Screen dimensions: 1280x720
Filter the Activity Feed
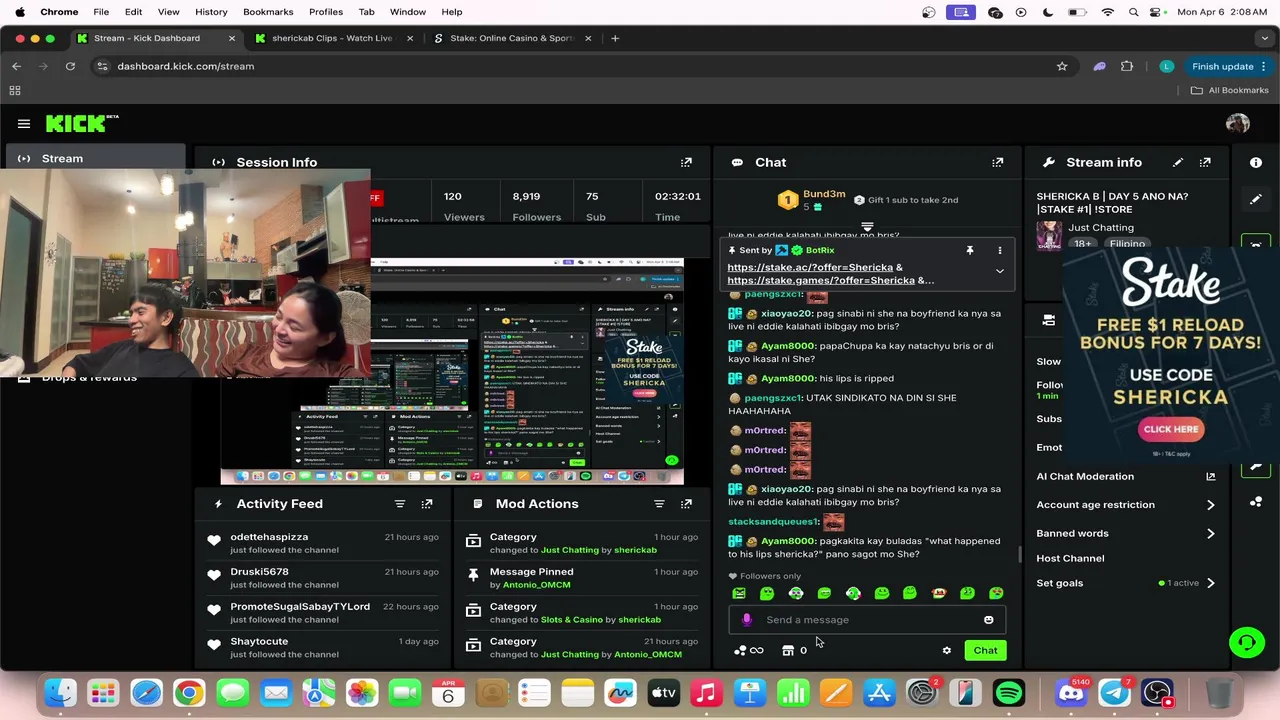400,504
